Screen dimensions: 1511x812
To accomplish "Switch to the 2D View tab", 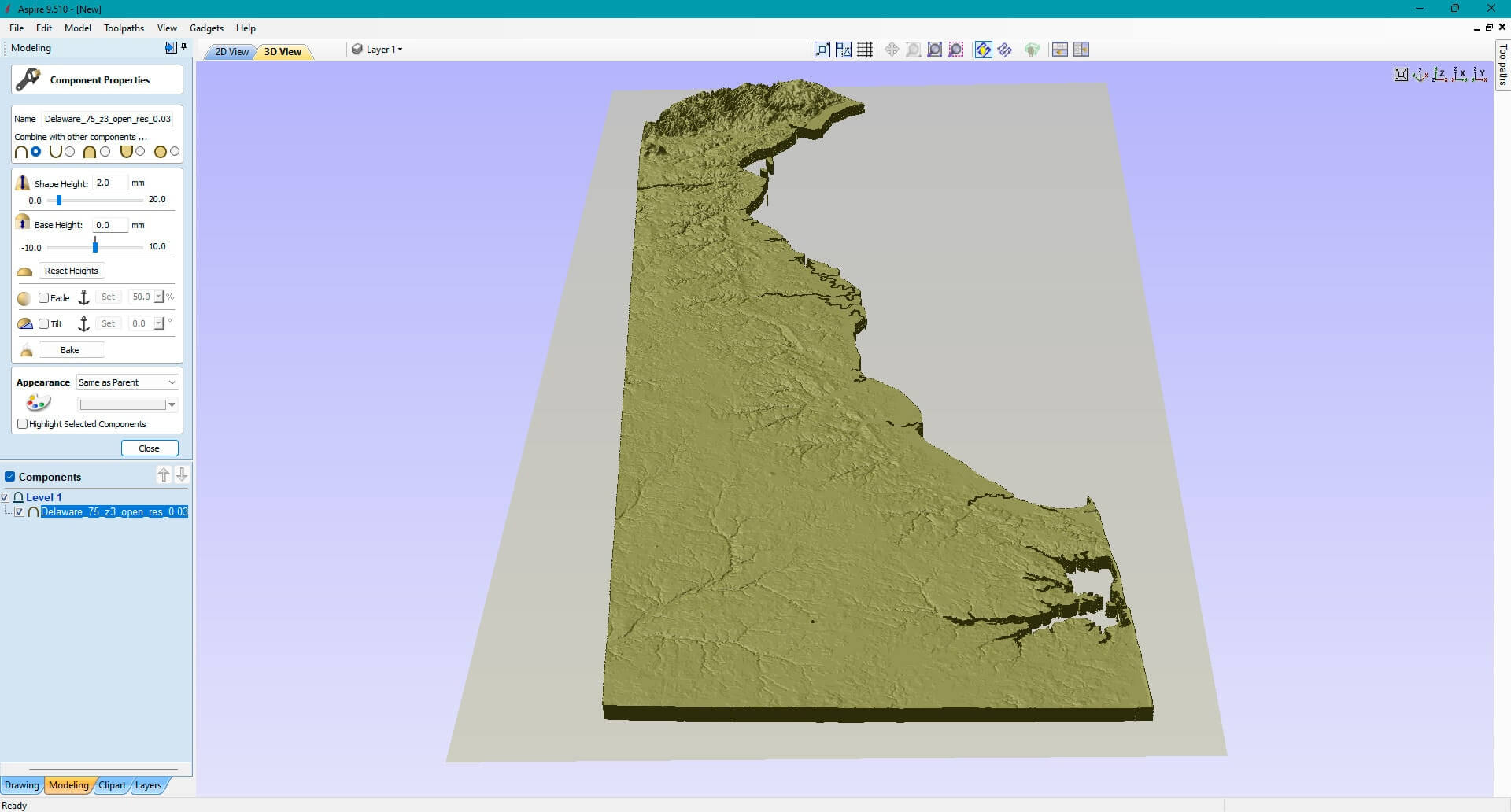I will coord(231,51).
